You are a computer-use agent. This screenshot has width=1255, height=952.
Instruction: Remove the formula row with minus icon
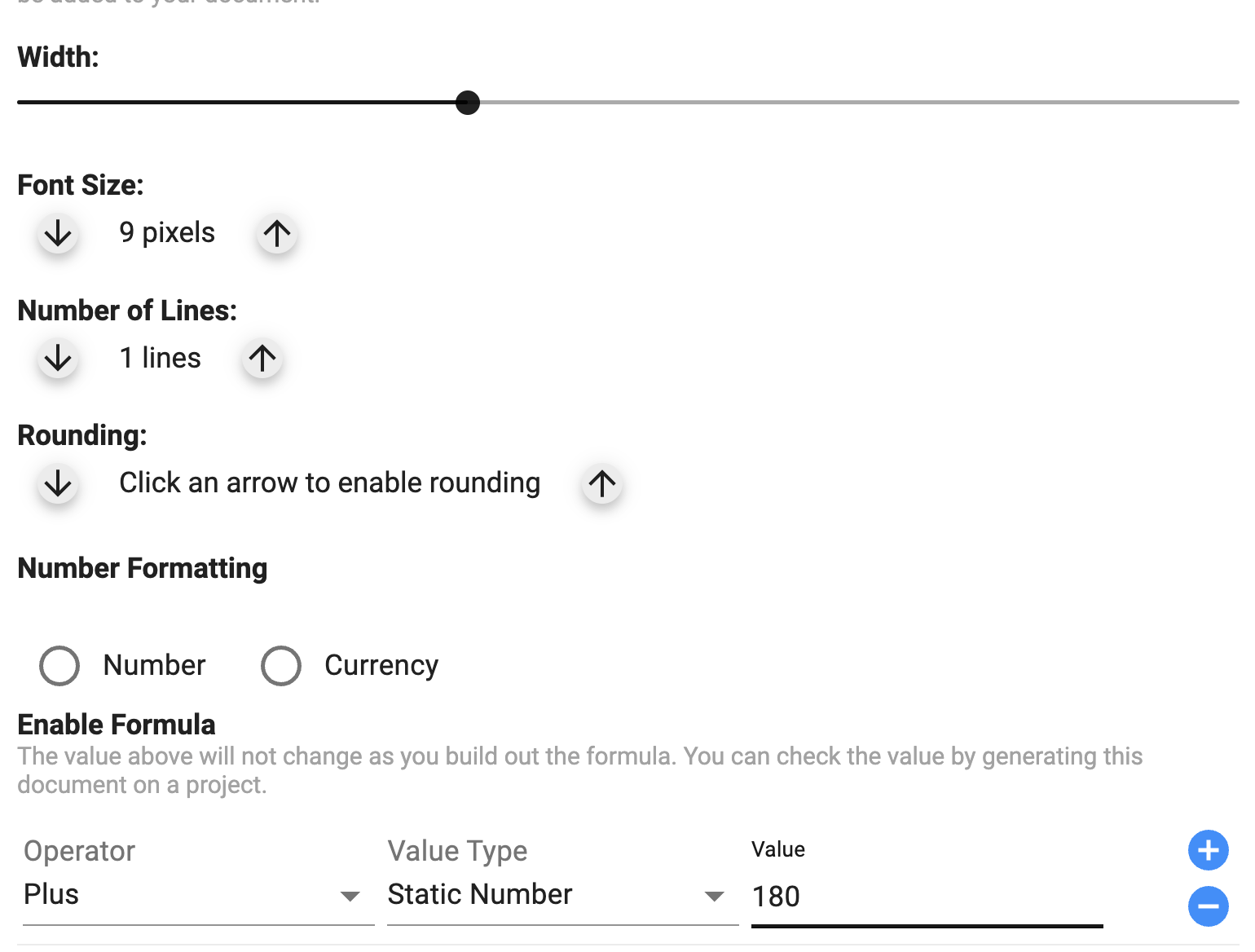(x=1209, y=906)
